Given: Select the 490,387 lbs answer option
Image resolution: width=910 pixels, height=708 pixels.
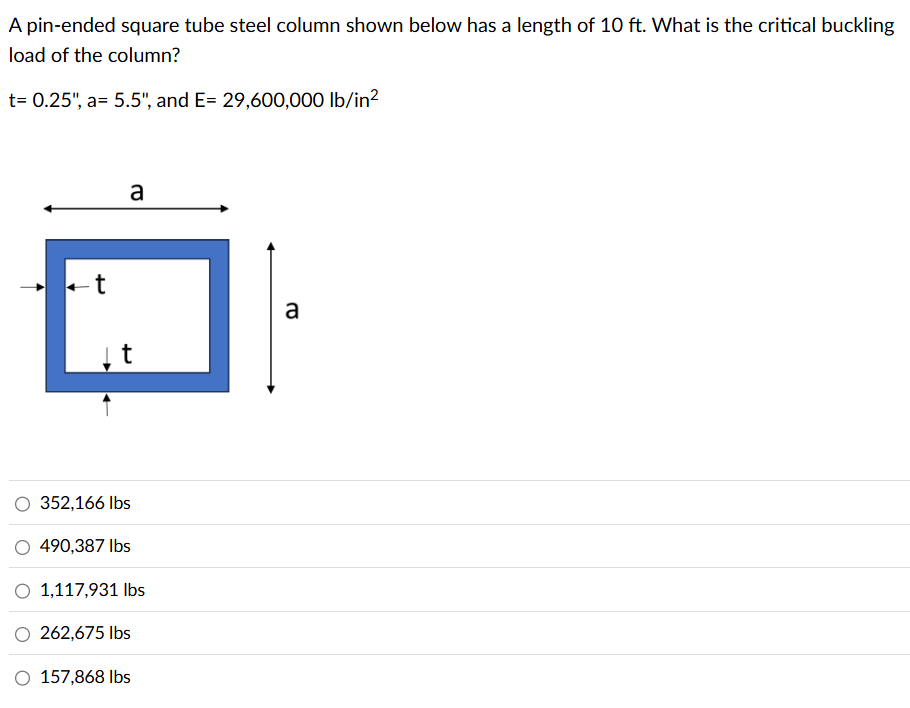Looking at the screenshot, I should 22,547.
